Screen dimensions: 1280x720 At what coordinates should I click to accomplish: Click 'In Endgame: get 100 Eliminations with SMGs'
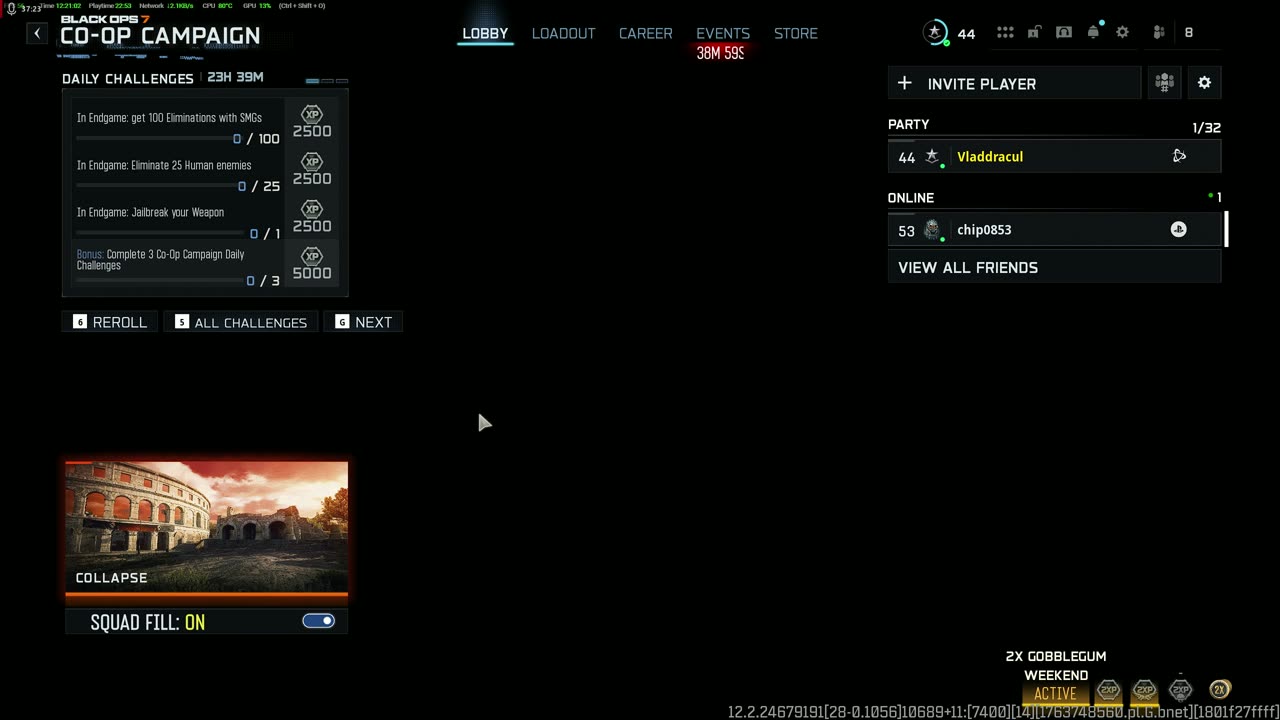[169, 117]
